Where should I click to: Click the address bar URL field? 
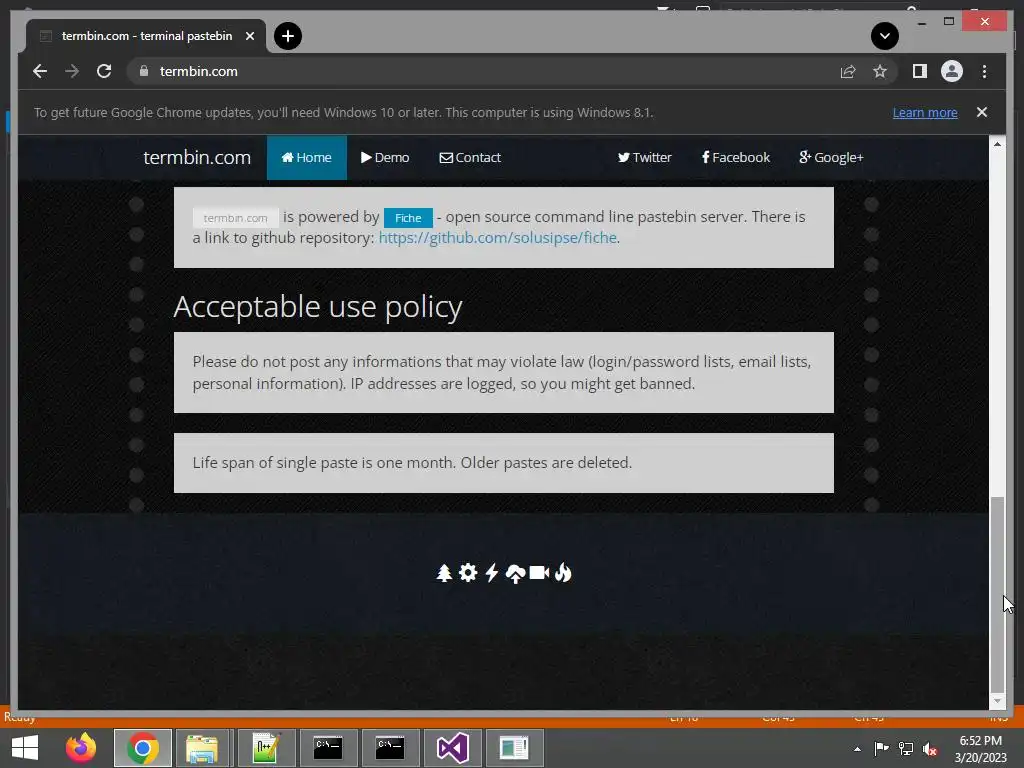483,71
